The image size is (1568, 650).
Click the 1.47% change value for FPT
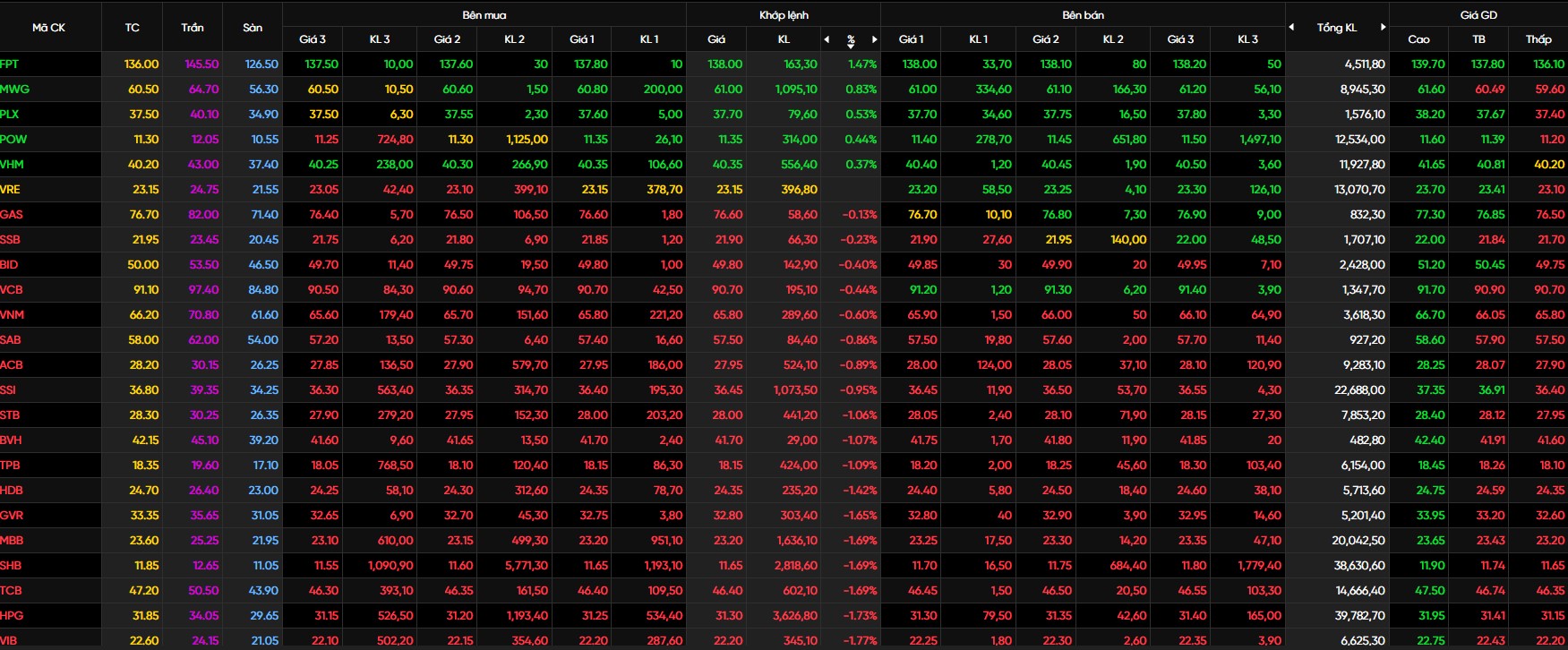(862, 64)
